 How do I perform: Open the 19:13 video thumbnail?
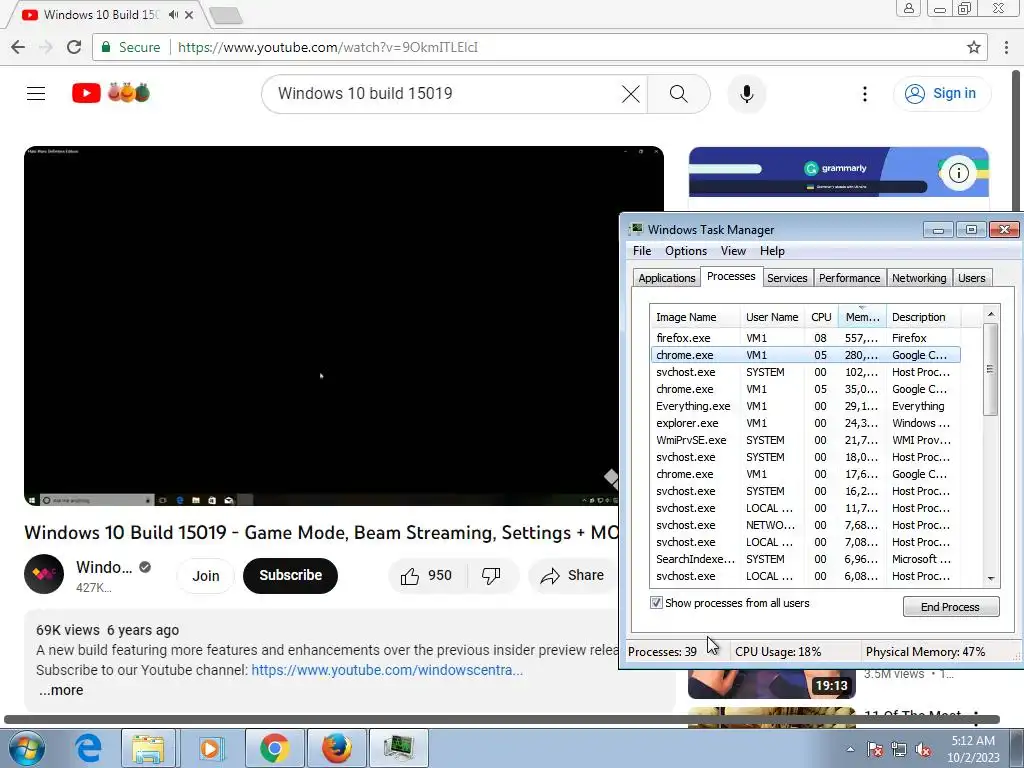click(x=771, y=684)
